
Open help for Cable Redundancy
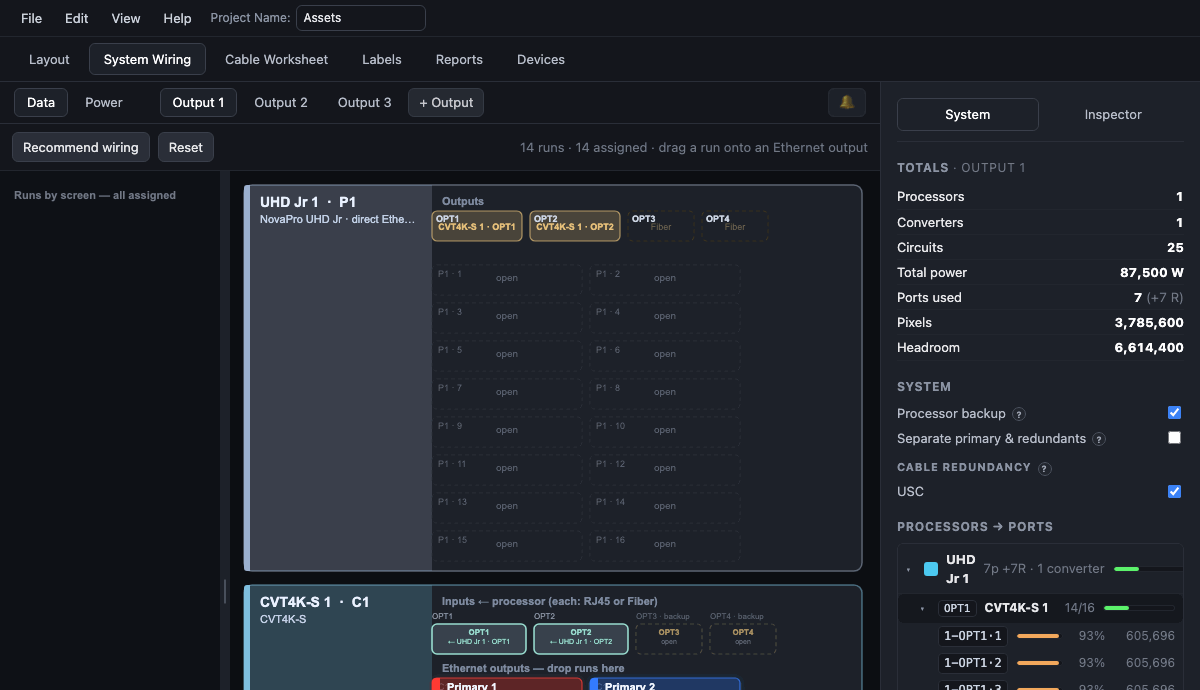[1045, 468]
